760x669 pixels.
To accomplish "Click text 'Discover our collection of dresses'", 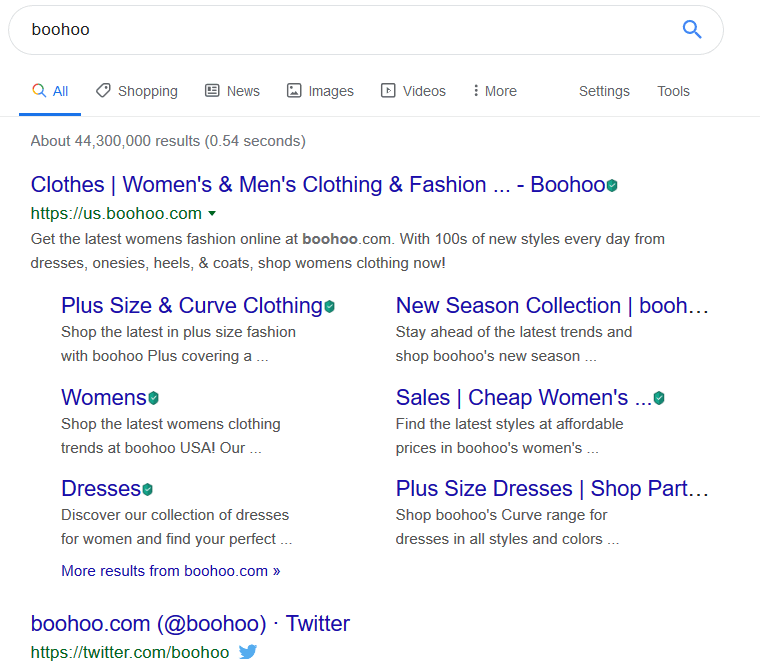I will click(x=175, y=515).
